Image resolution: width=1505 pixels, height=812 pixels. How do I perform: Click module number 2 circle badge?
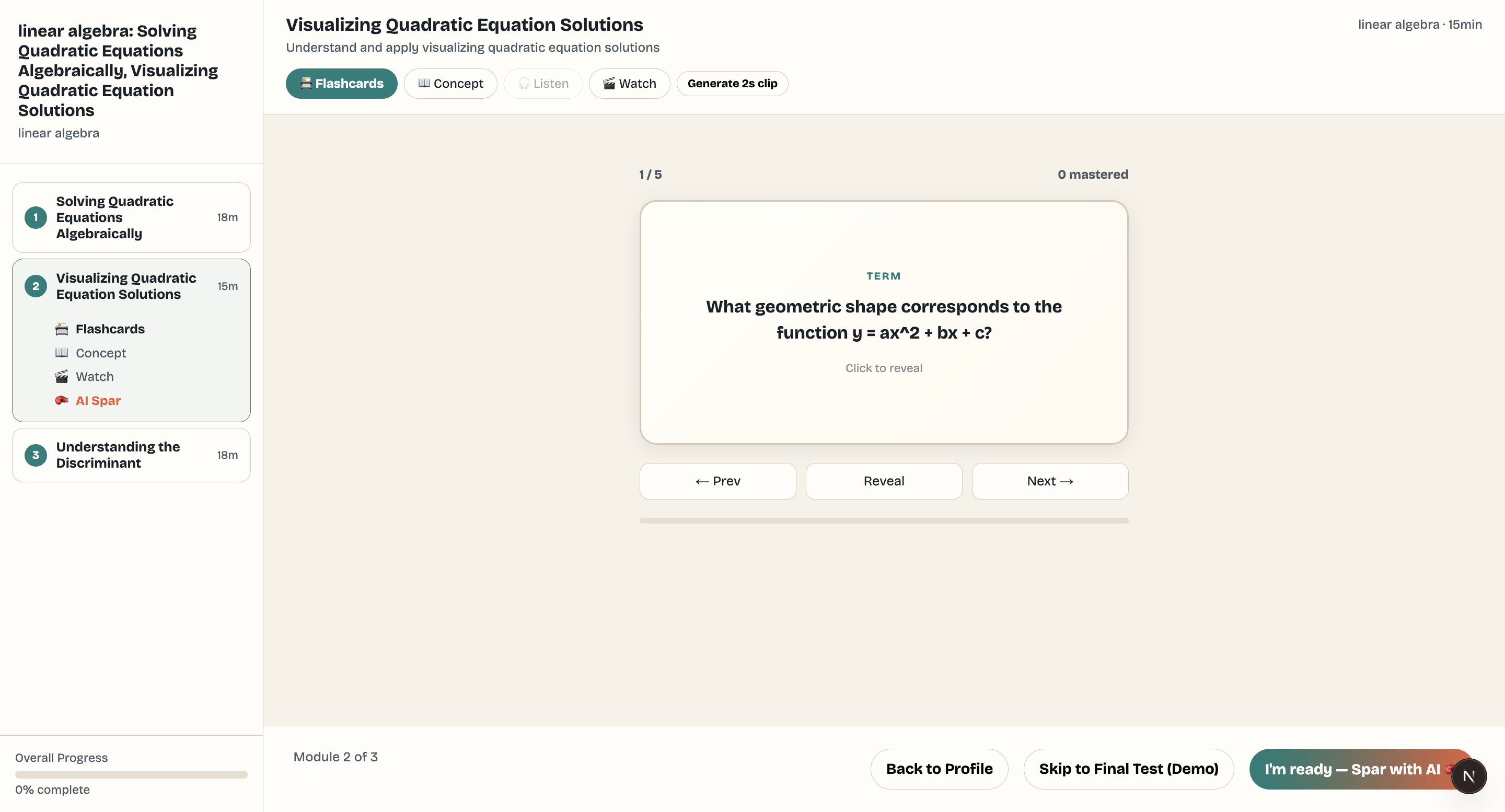click(x=36, y=286)
